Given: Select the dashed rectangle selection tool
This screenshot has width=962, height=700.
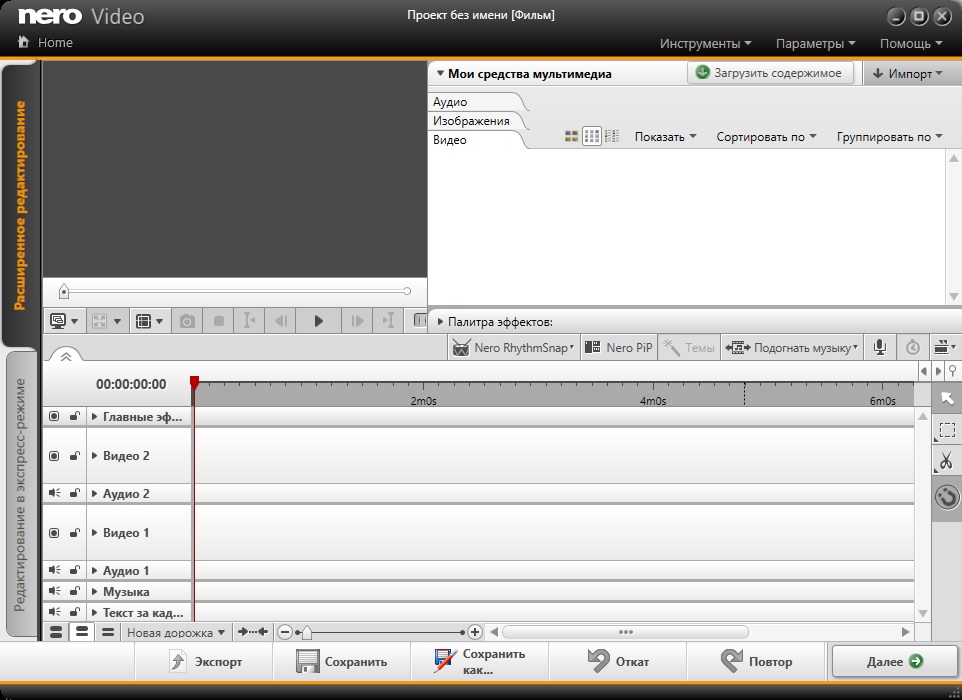Looking at the screenshot, I should tap(947, 430).
